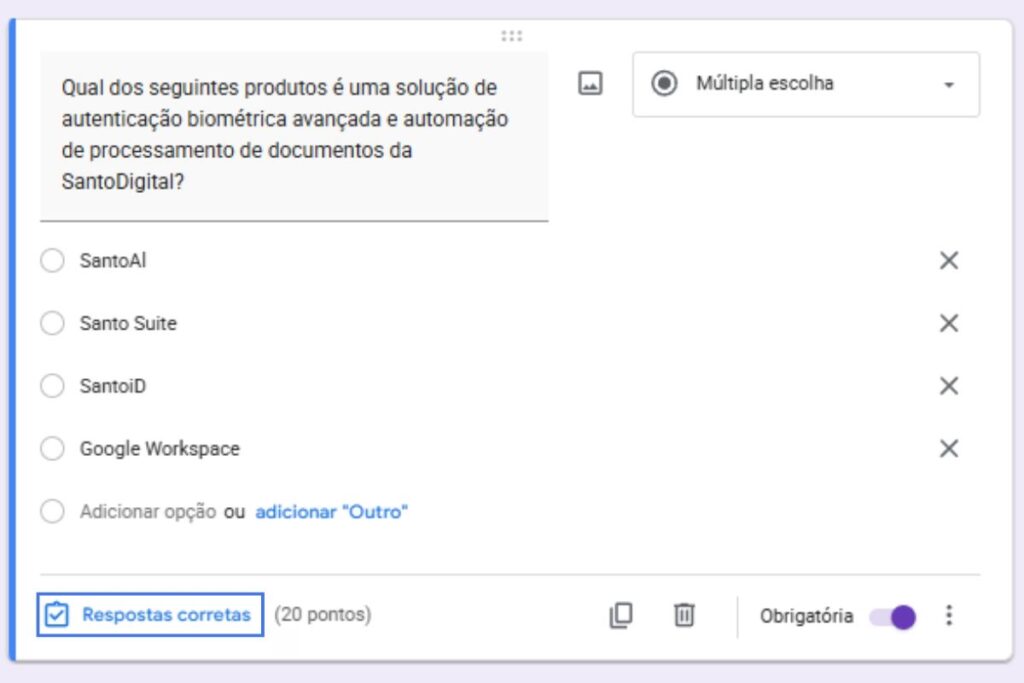Click the question drag handle dots

click(x=512, y=35)
